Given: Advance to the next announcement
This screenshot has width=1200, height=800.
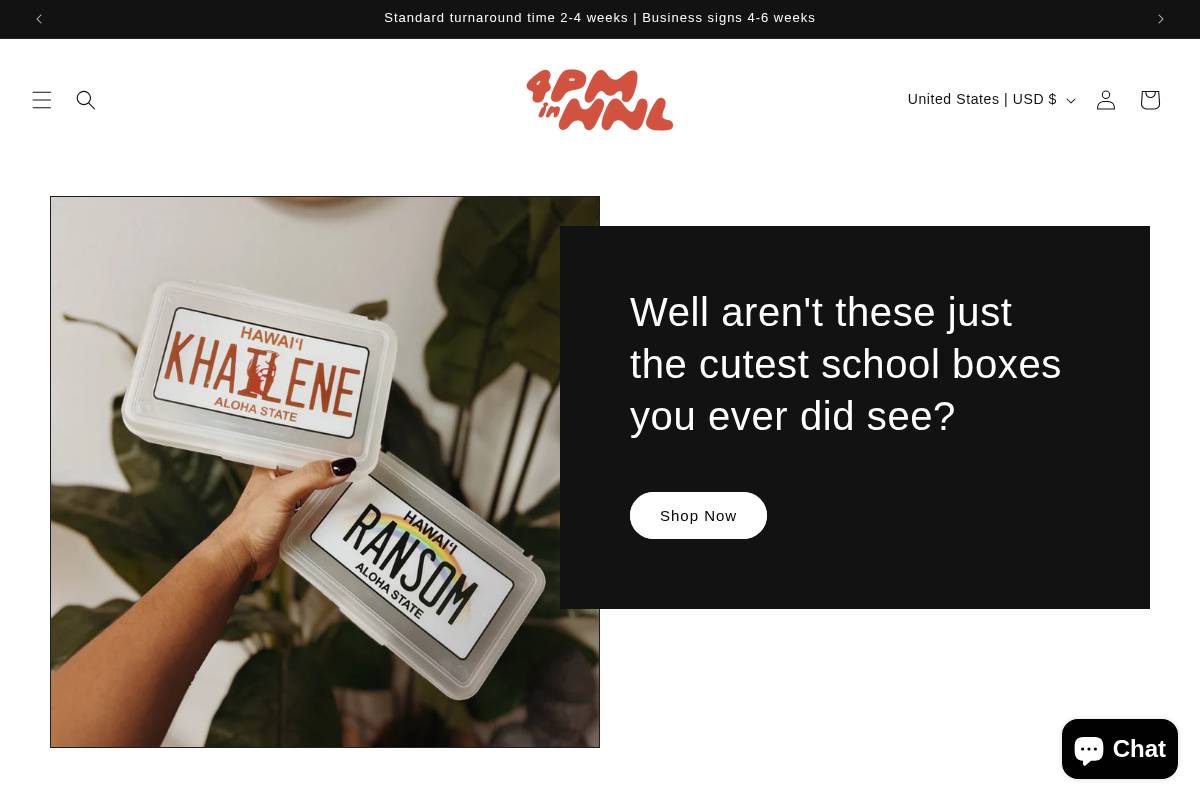Looking at the screenshot, I should coord(1161,19).
